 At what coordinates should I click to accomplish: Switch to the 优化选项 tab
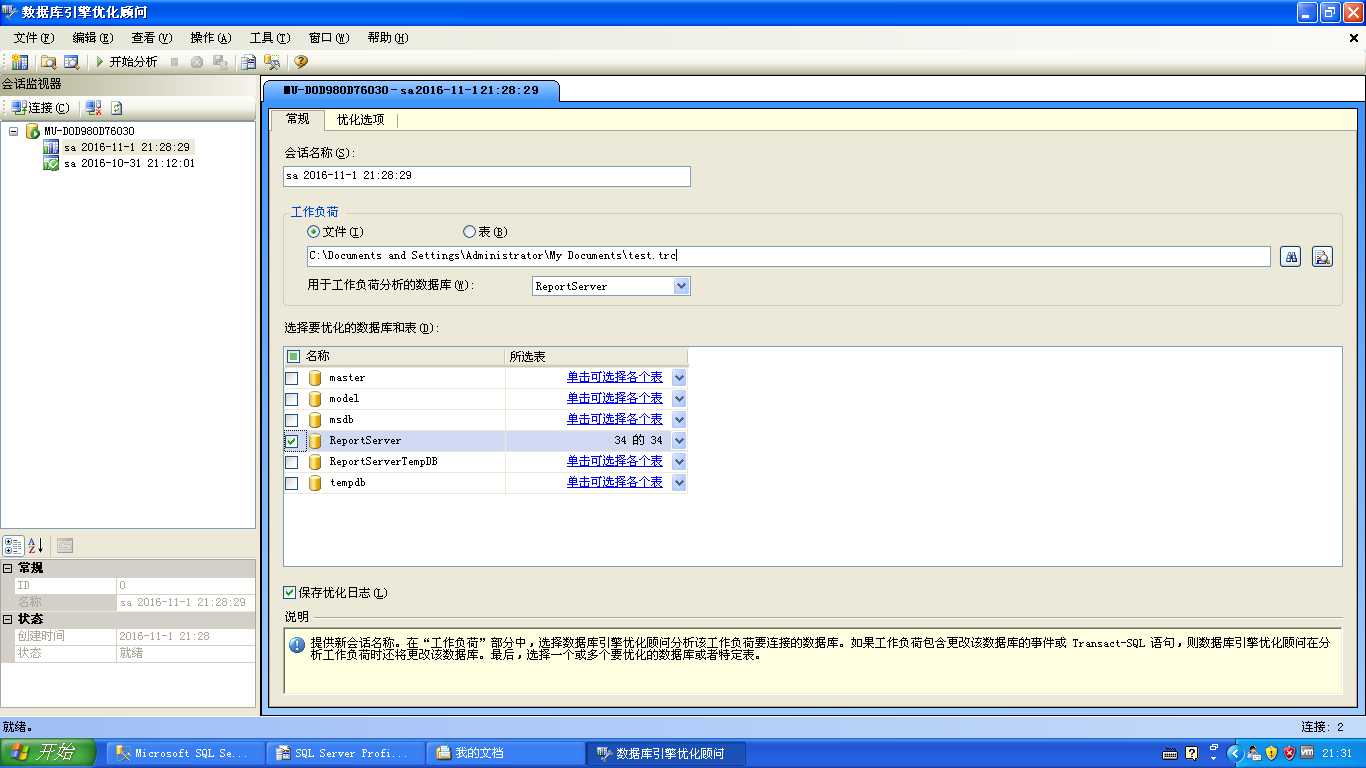coord(360,120)
